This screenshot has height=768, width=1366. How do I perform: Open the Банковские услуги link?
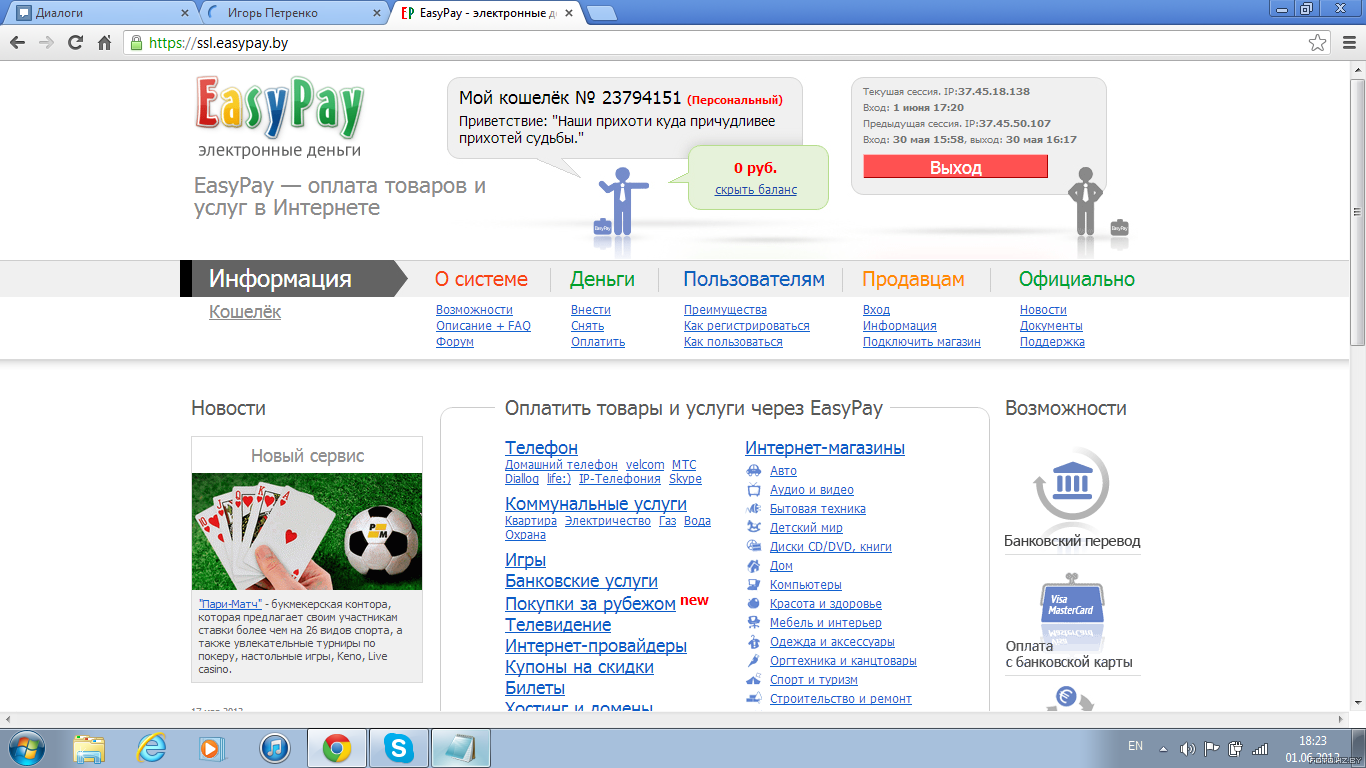[x=582, y=582]
